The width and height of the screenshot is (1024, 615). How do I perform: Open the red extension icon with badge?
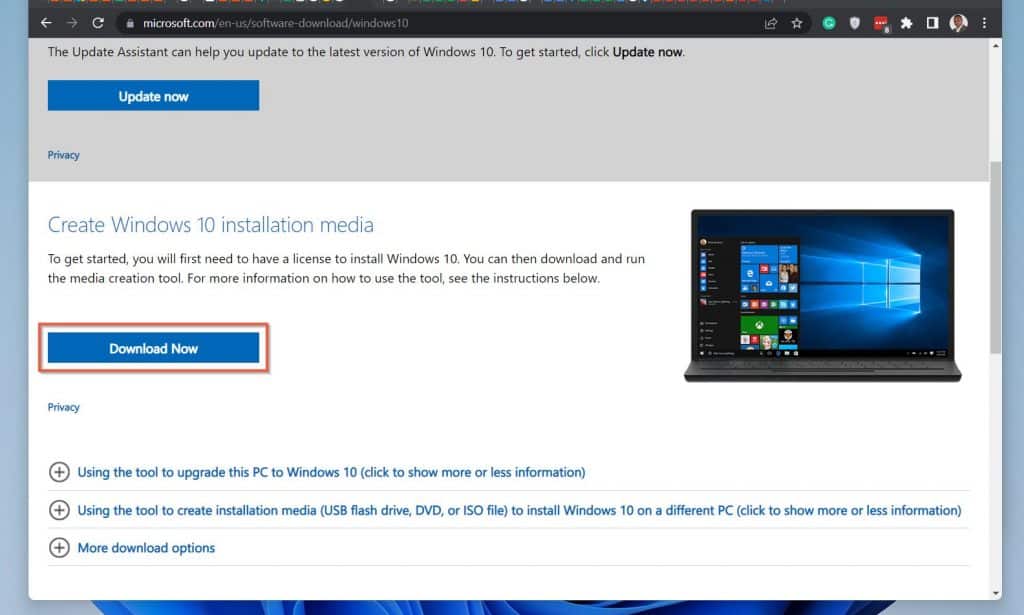880,24
